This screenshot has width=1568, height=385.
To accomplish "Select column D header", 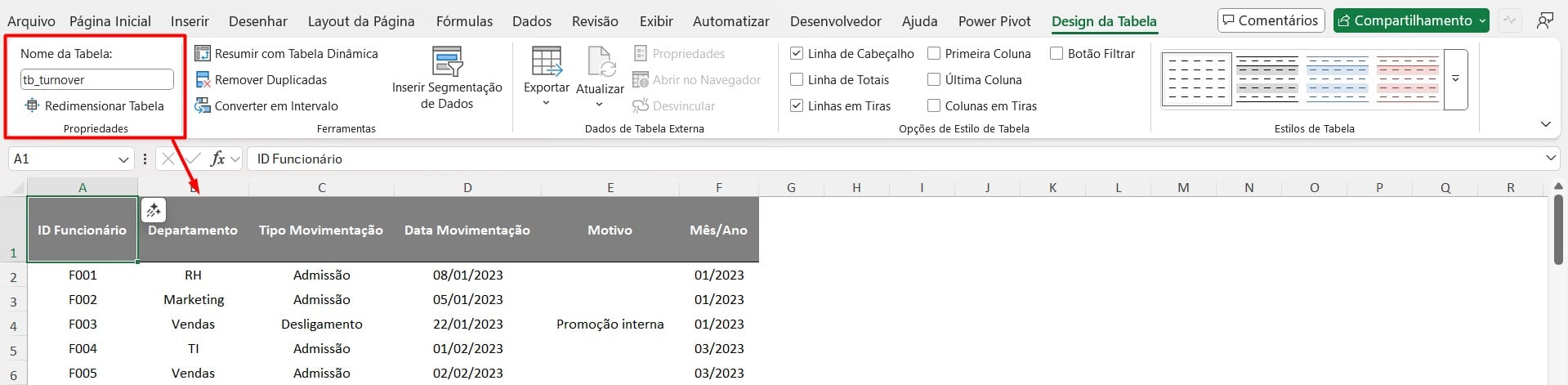I will coord(467,188).
